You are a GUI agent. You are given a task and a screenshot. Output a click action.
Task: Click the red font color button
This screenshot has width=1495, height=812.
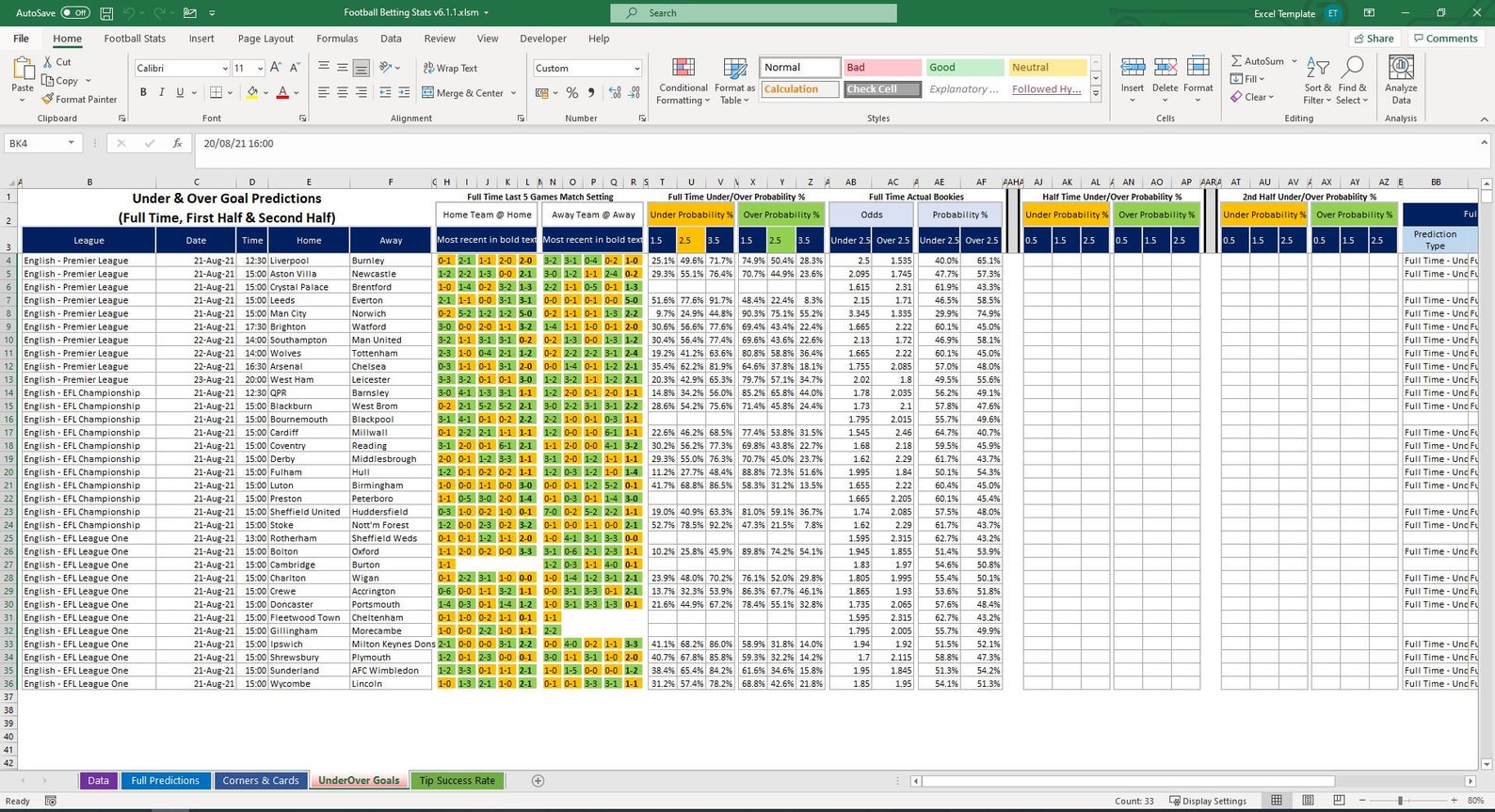pos(281,92)
